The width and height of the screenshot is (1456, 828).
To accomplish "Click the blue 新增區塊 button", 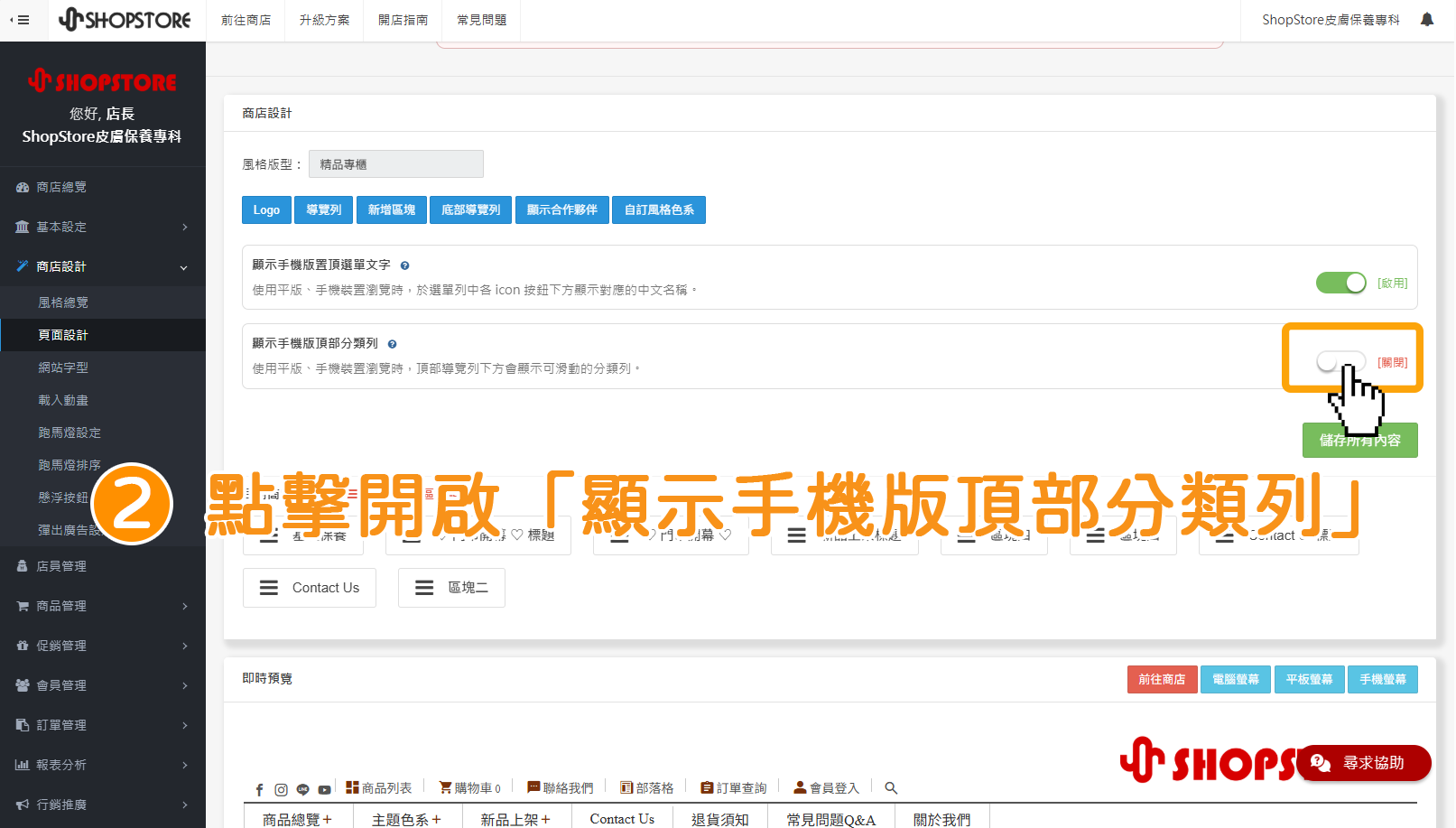I will 391,209.
